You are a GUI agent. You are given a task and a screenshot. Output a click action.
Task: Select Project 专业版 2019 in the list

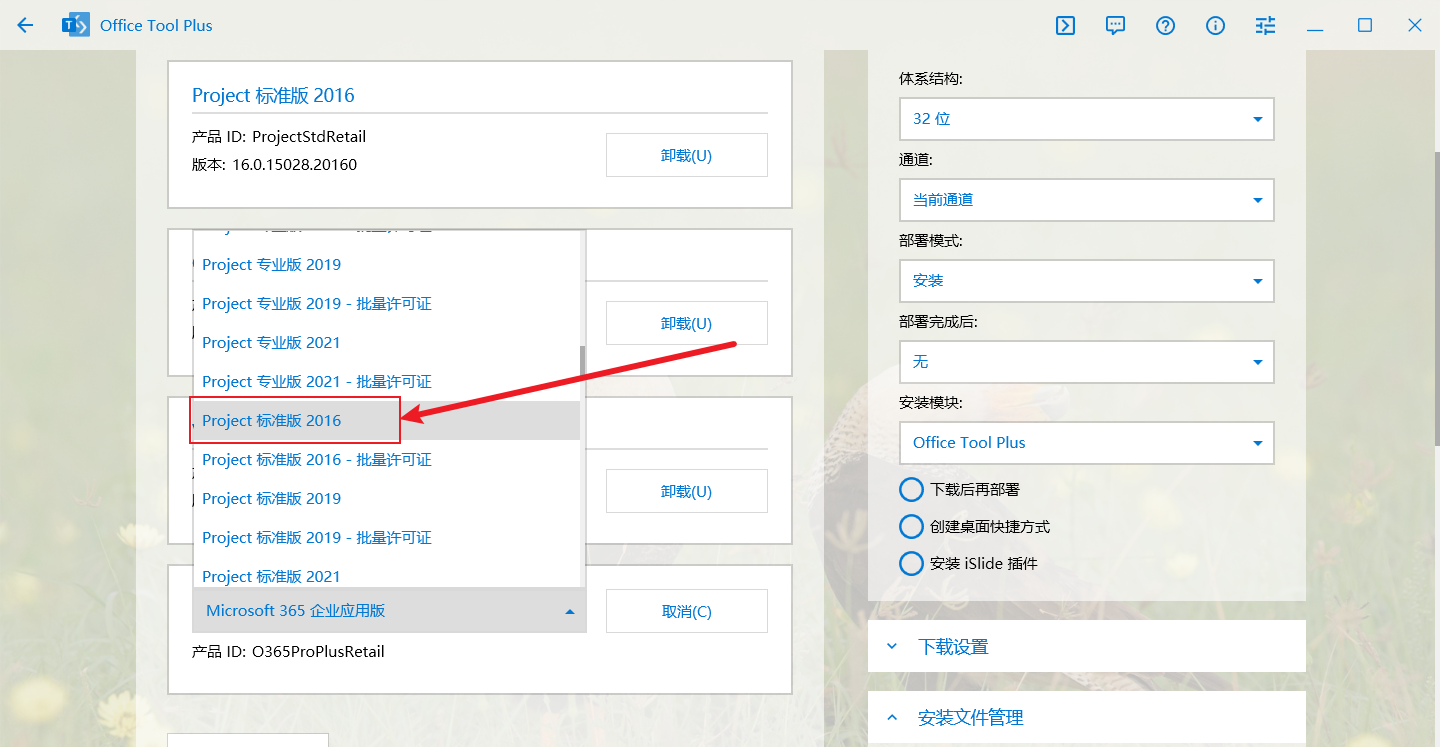pyautogui.click(x=386, y=264)
